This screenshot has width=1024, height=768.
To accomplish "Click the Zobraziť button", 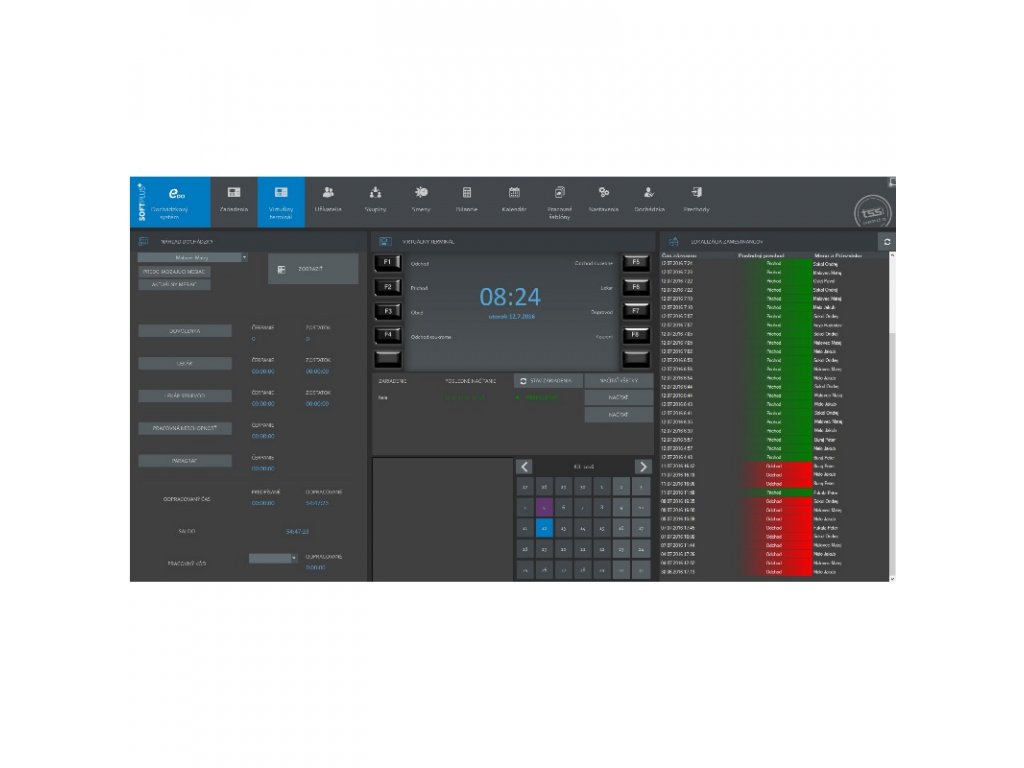I will [x=313, y=269].
